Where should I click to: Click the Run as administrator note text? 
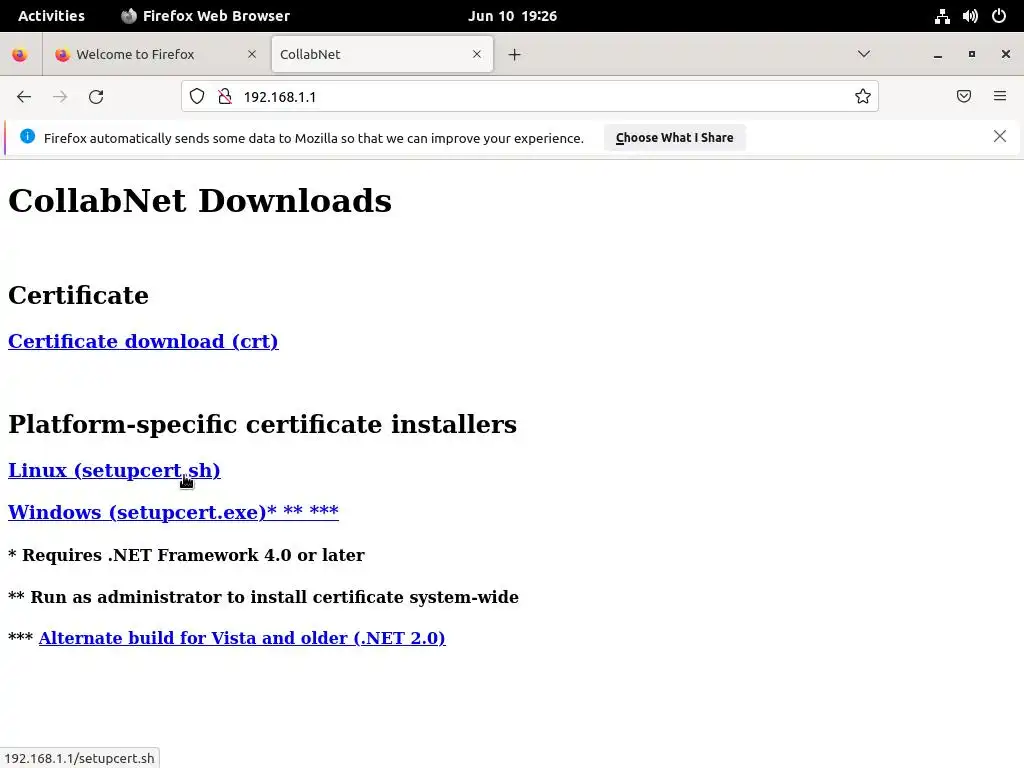point(263,597)
